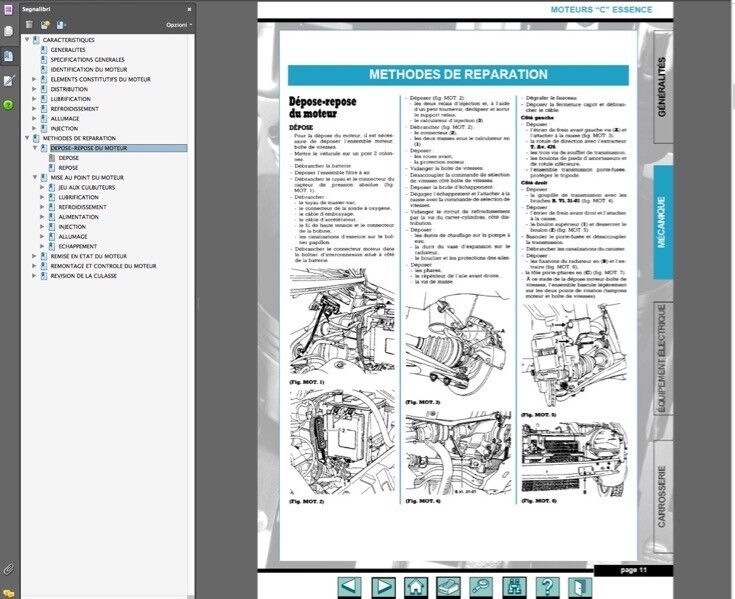Viewport: 735px width, 599px height.
Task: Click the Fig. MOT. 1 engine illustration
Action: pyautogui.click(x=342, y=322)
